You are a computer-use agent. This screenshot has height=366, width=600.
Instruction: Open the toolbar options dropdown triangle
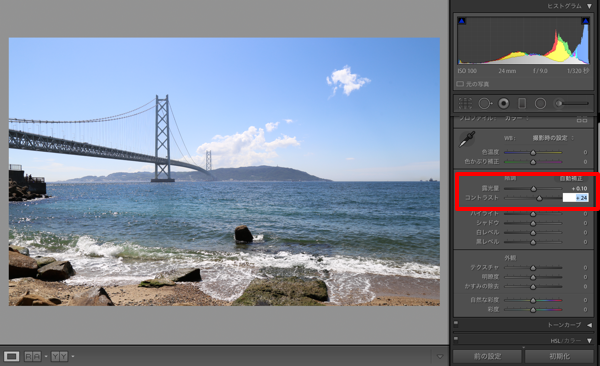440,356
